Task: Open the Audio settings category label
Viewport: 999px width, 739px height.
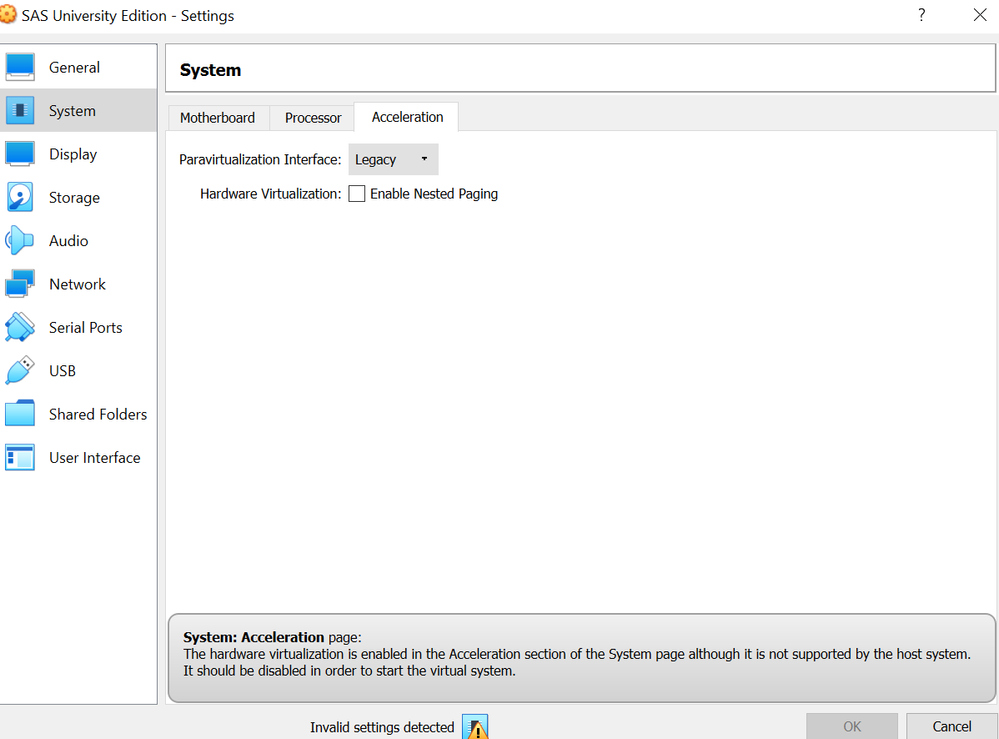Action: [x=69, y=241]
